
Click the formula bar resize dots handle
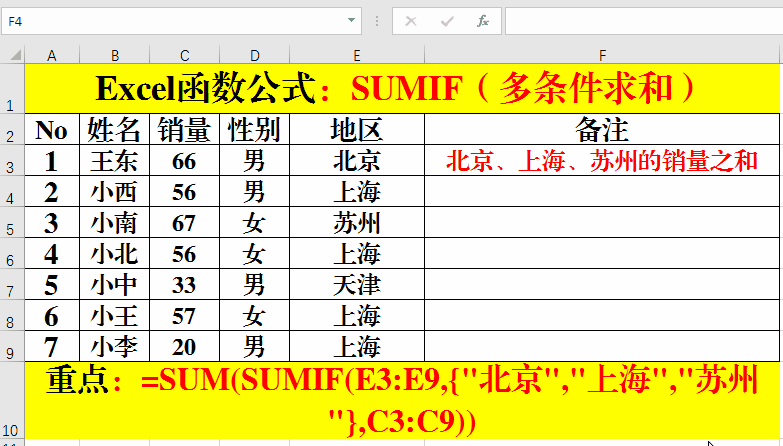377,21
